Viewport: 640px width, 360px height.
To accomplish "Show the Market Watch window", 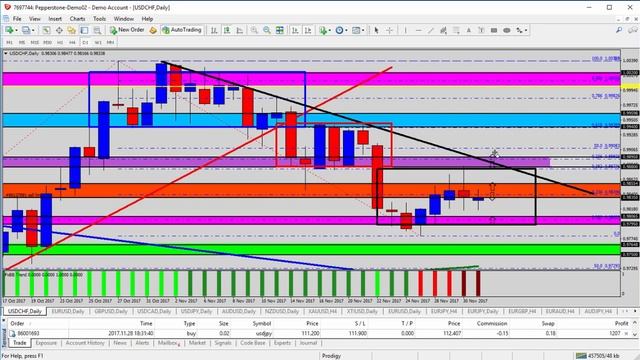I will 46,30.
